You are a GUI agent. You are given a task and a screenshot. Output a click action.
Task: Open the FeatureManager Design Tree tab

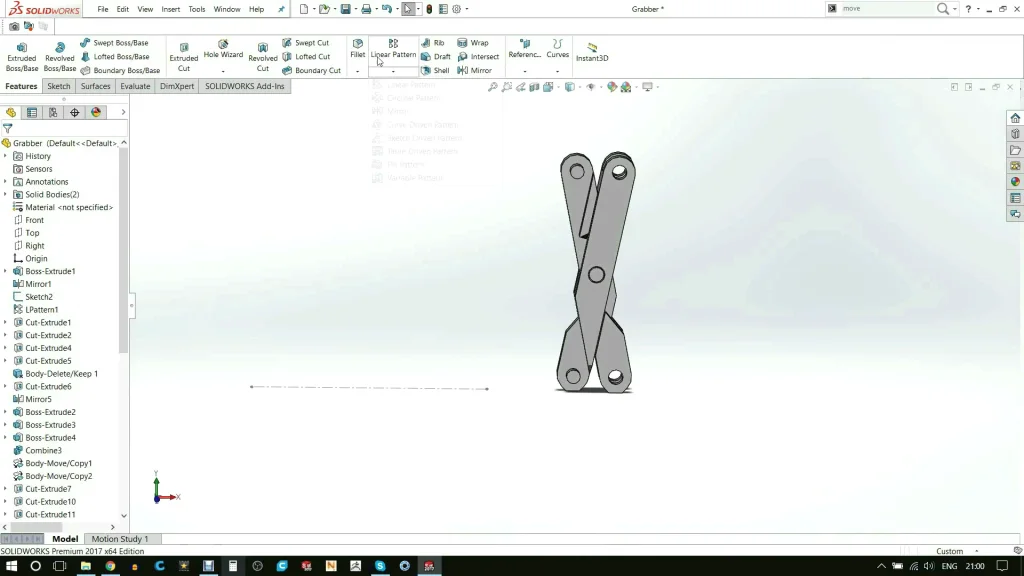[11, 112]
